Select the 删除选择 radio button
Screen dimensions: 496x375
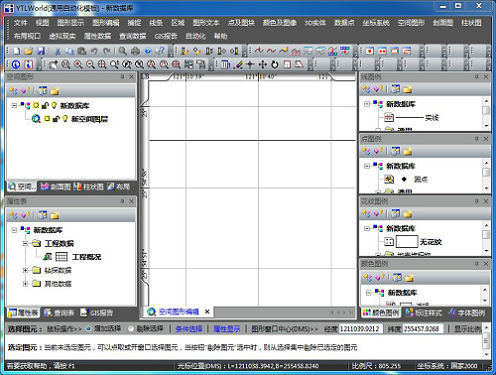(131, 328)
